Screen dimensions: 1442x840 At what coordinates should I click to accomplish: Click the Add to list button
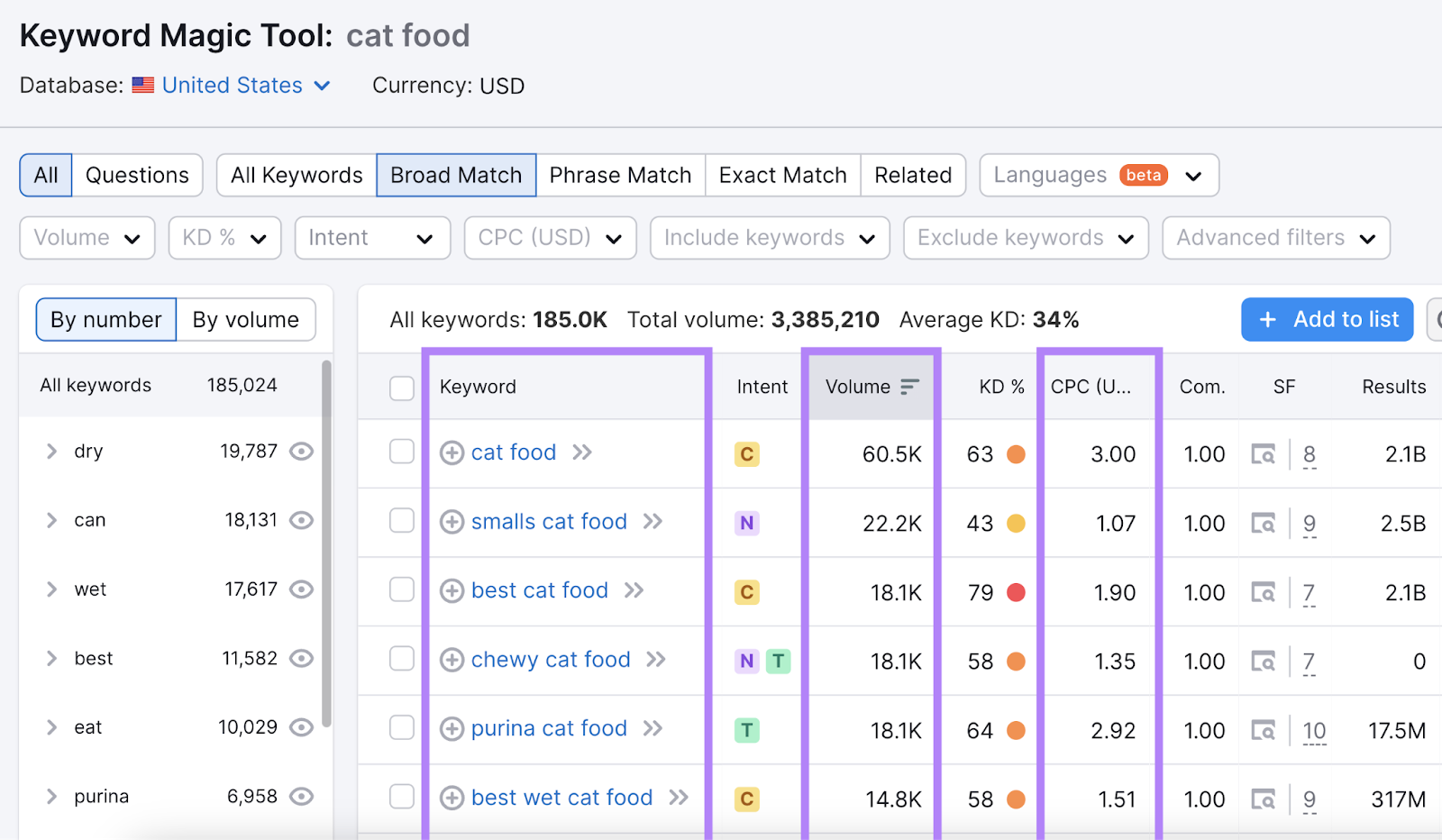coord(1326,319)
